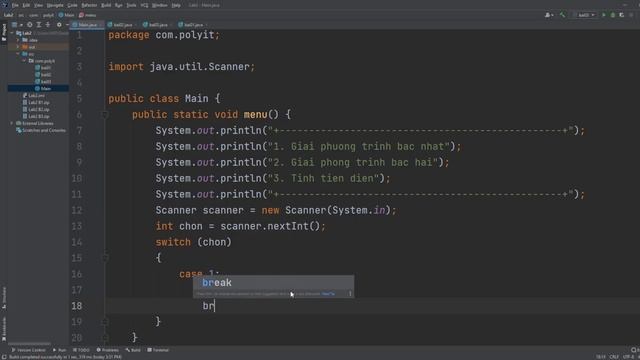Open the completion popup options dots

tap(350, 293)
